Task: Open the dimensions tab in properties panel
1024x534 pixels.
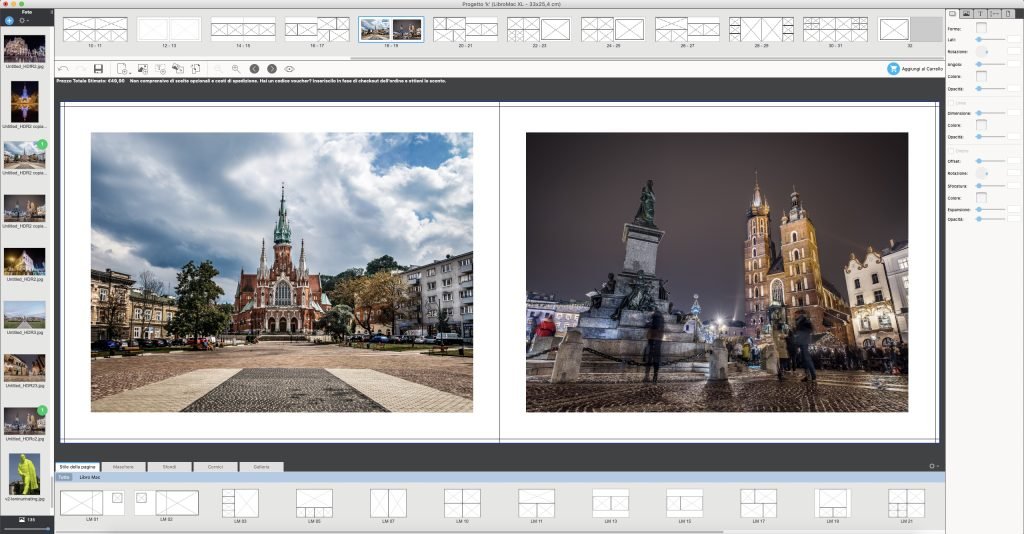Action: 994,14
